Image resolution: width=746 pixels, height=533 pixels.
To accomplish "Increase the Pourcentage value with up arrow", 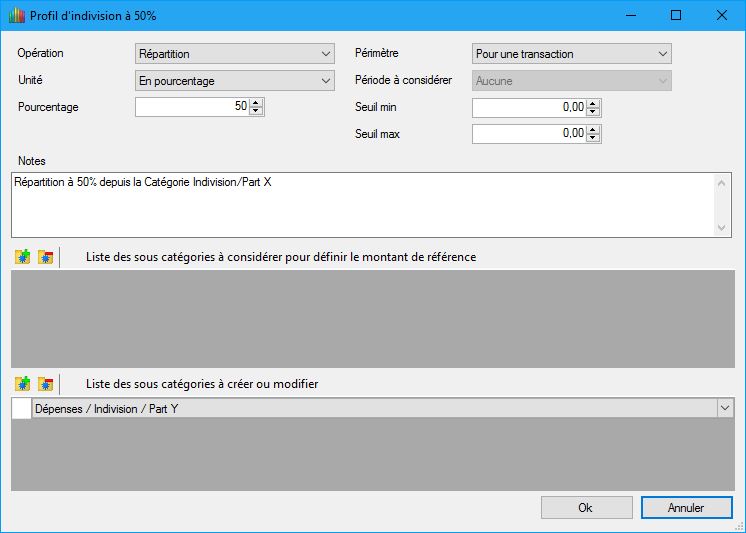I will [x=256, y=103].
